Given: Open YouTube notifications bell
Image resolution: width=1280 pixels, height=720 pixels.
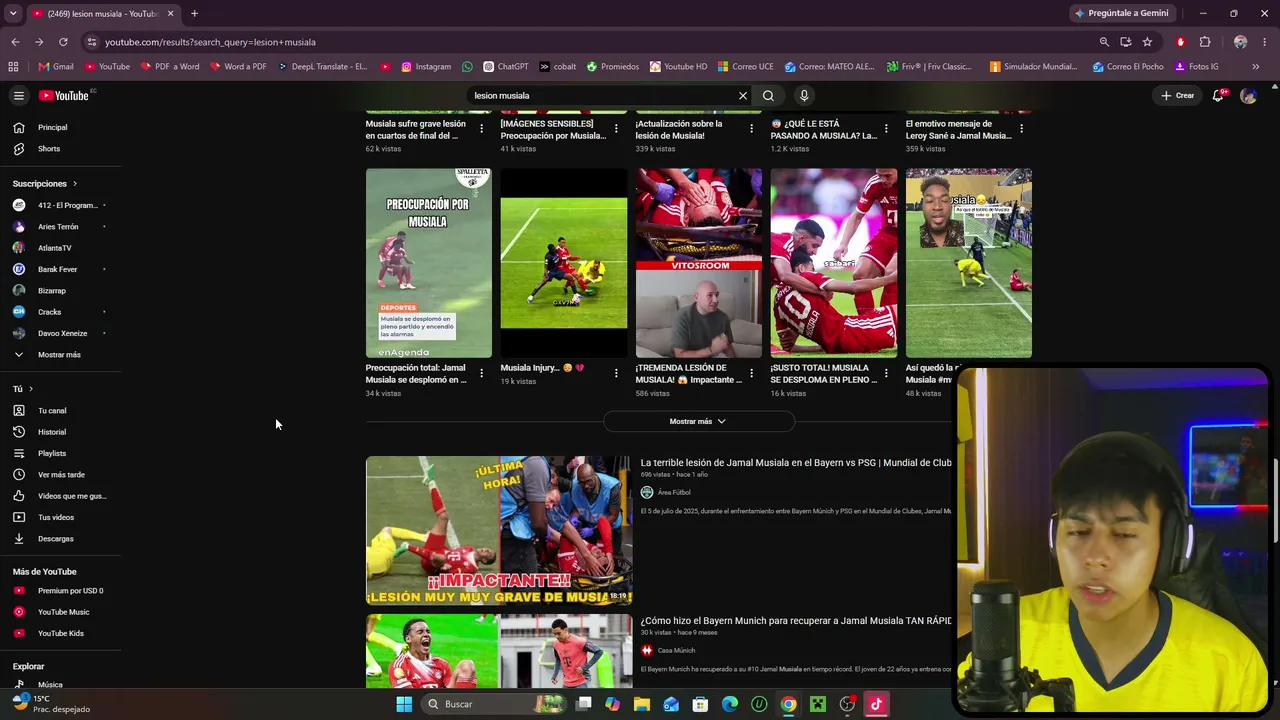Looking at the screenshot, I should pyautogui.click(x=1218, y=96).
